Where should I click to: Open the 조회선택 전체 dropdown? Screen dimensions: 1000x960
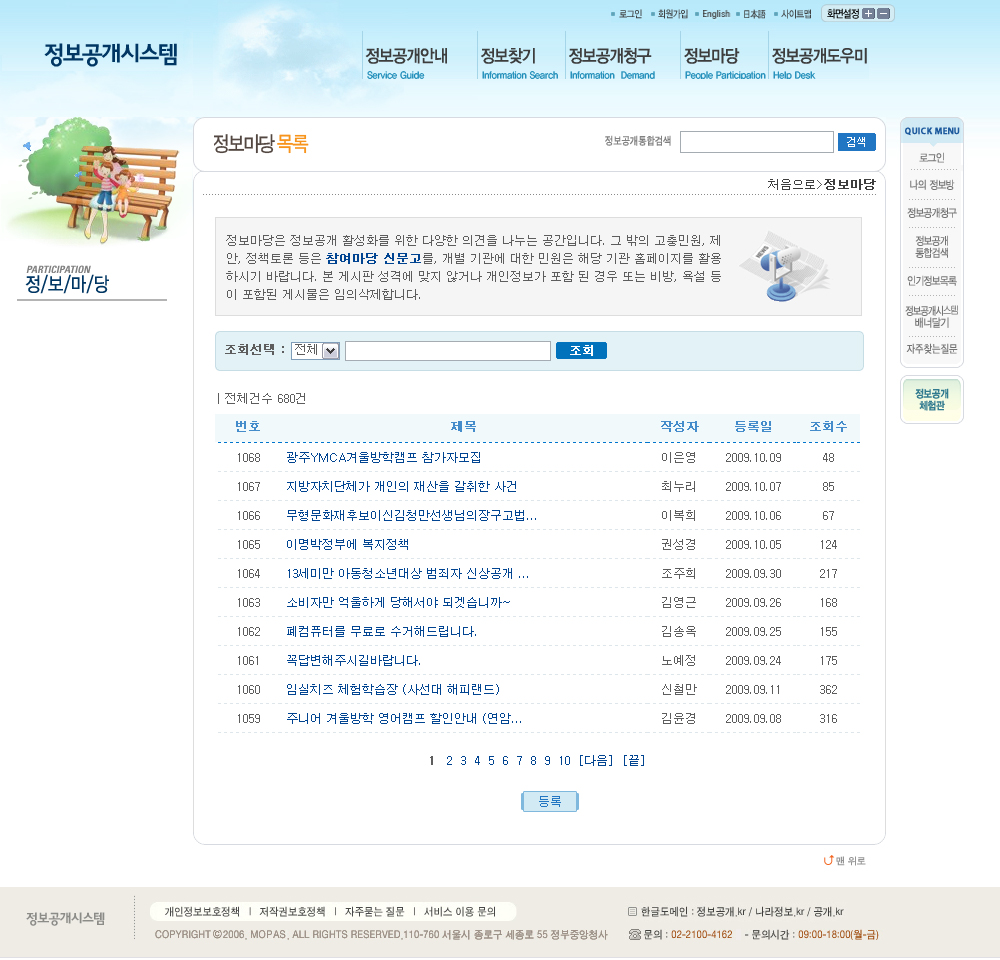tap(316, 350)
